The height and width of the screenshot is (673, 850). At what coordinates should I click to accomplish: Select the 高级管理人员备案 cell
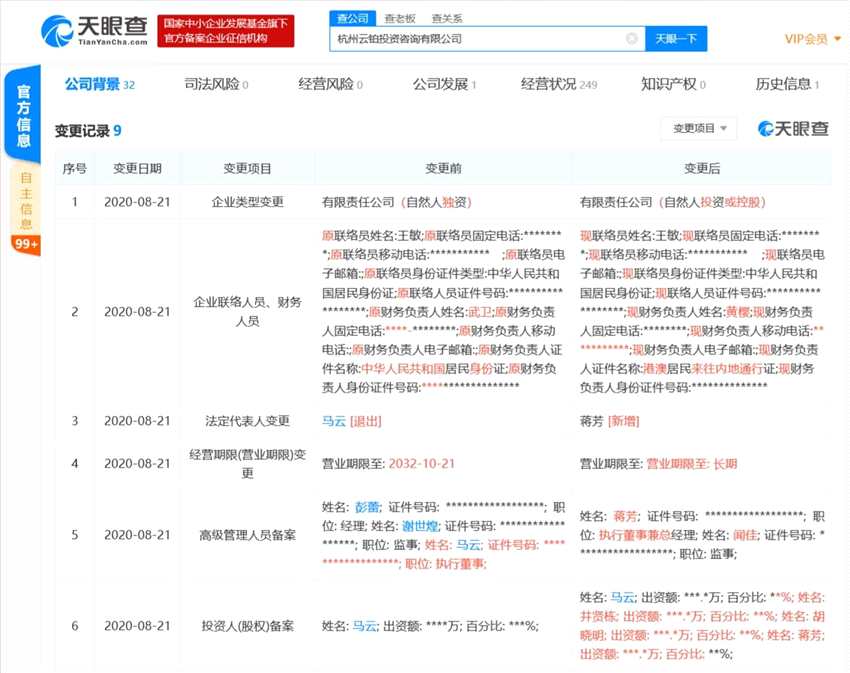click(247, 535)
